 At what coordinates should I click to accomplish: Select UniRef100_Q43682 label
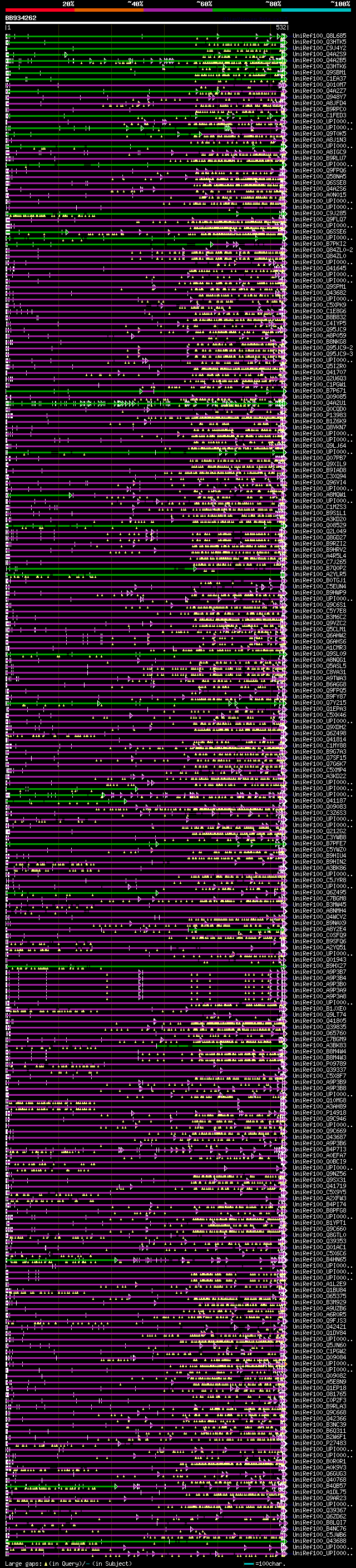click(319, 293)
